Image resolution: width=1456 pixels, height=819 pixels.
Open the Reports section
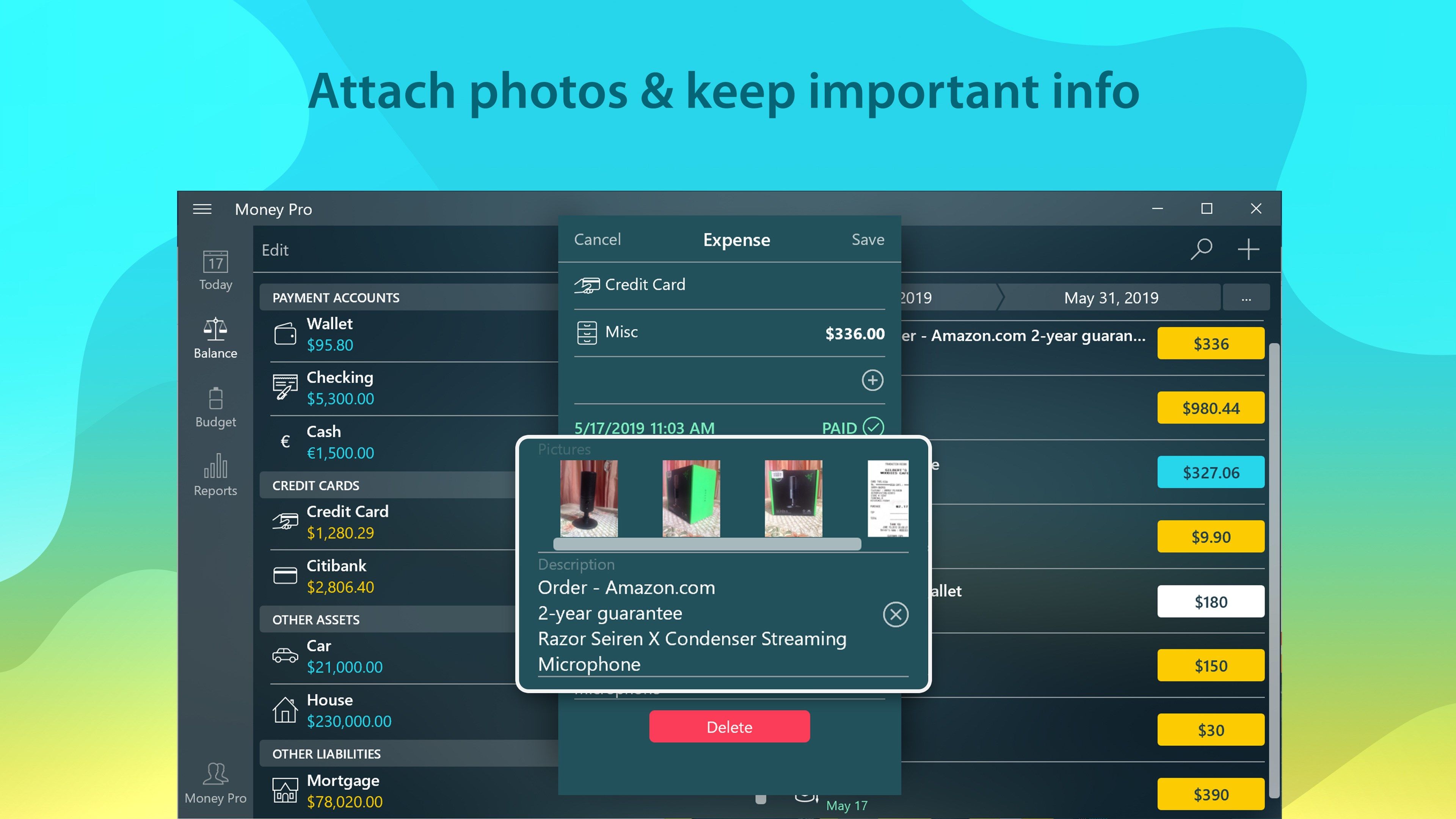click(x=215, y=476)
